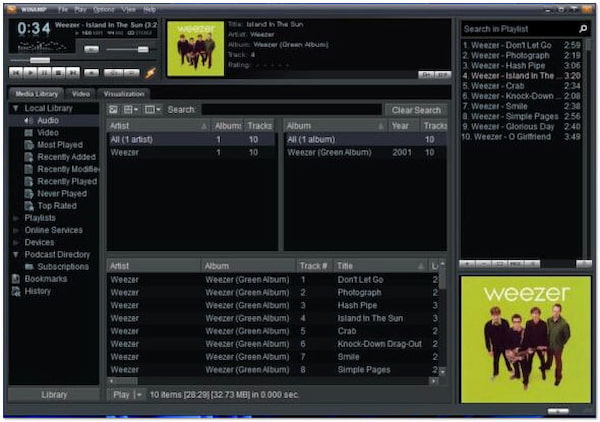Click the Play button in the player controls

30,72
